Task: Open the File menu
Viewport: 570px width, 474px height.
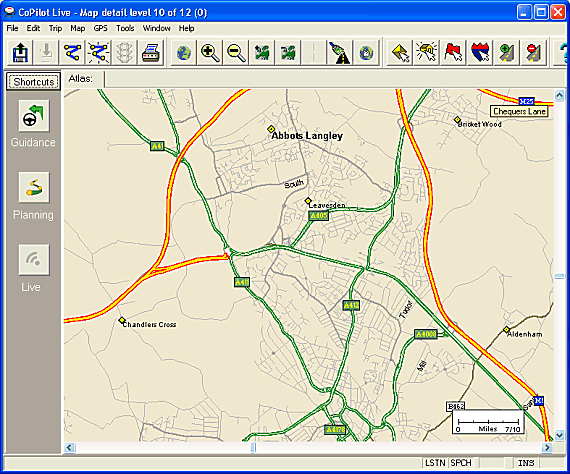Action: tap(12, 28)
